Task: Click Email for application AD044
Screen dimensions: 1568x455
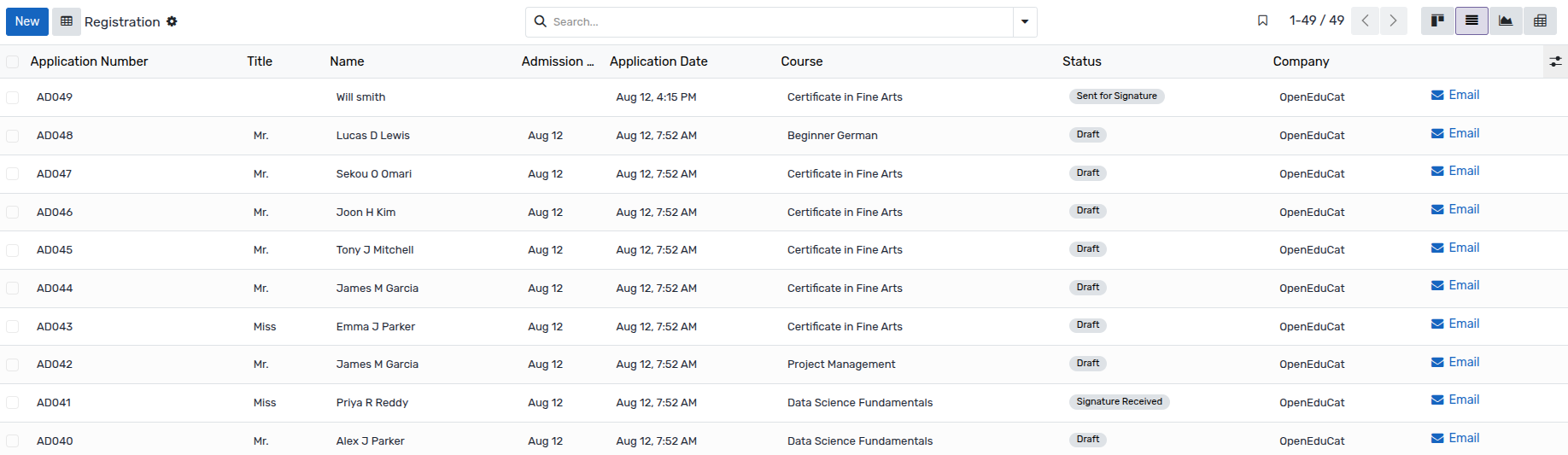Action: point(1455,285)
